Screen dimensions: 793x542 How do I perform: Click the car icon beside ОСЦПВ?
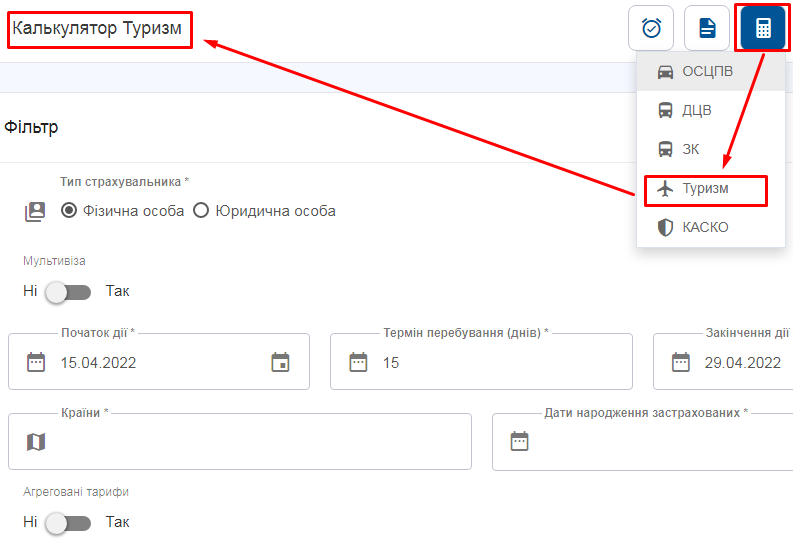pyautogui.click(x=665, y=72)
